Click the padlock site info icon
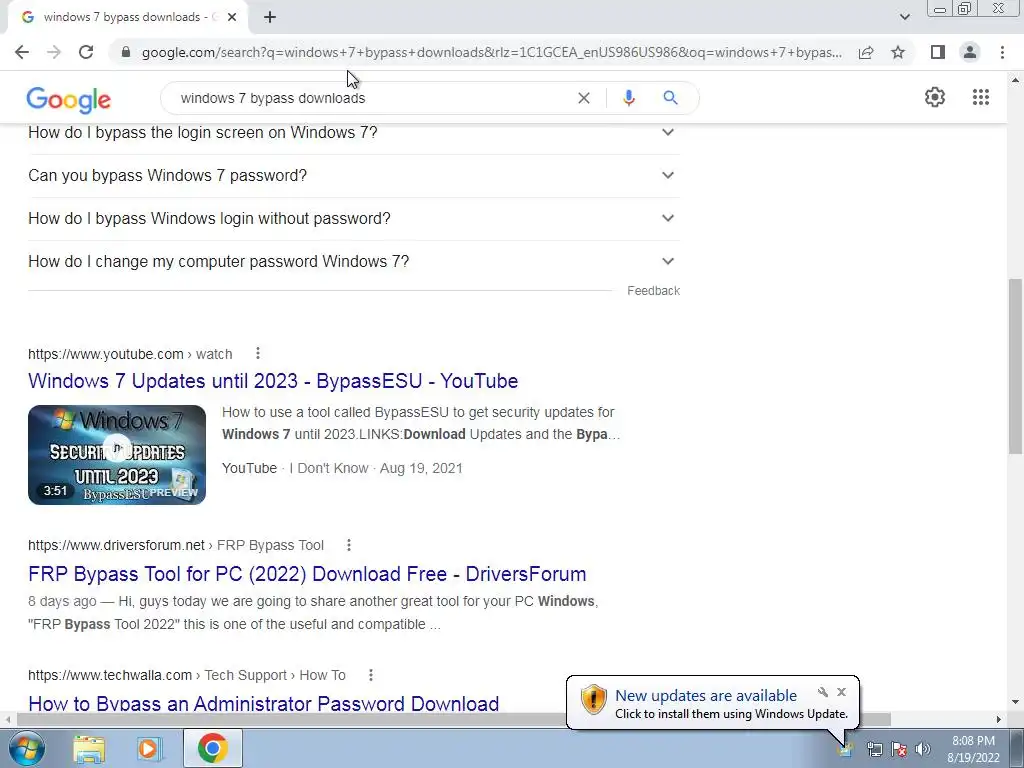 coord(126,52)
